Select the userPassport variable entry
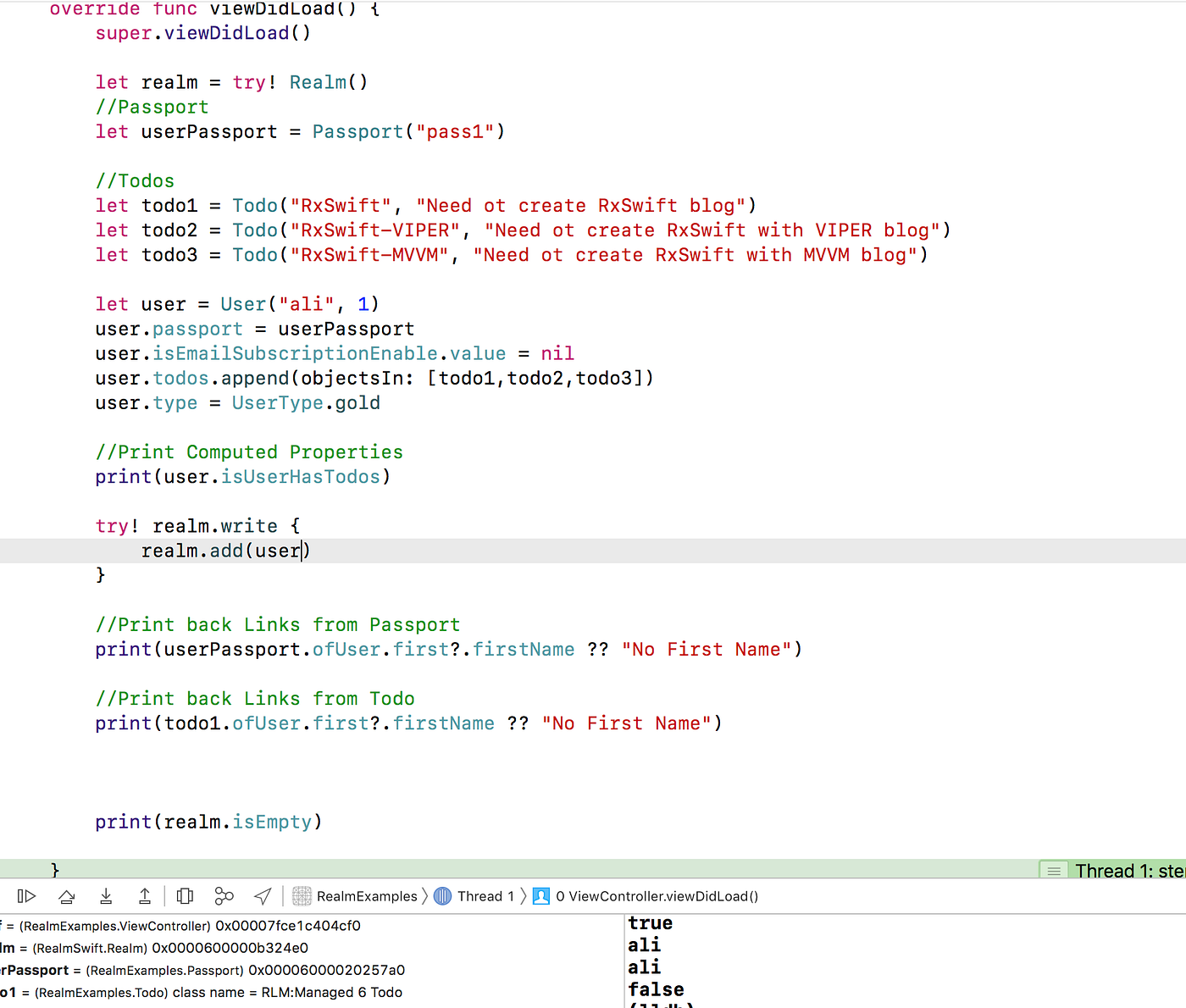 click(169, 970)
